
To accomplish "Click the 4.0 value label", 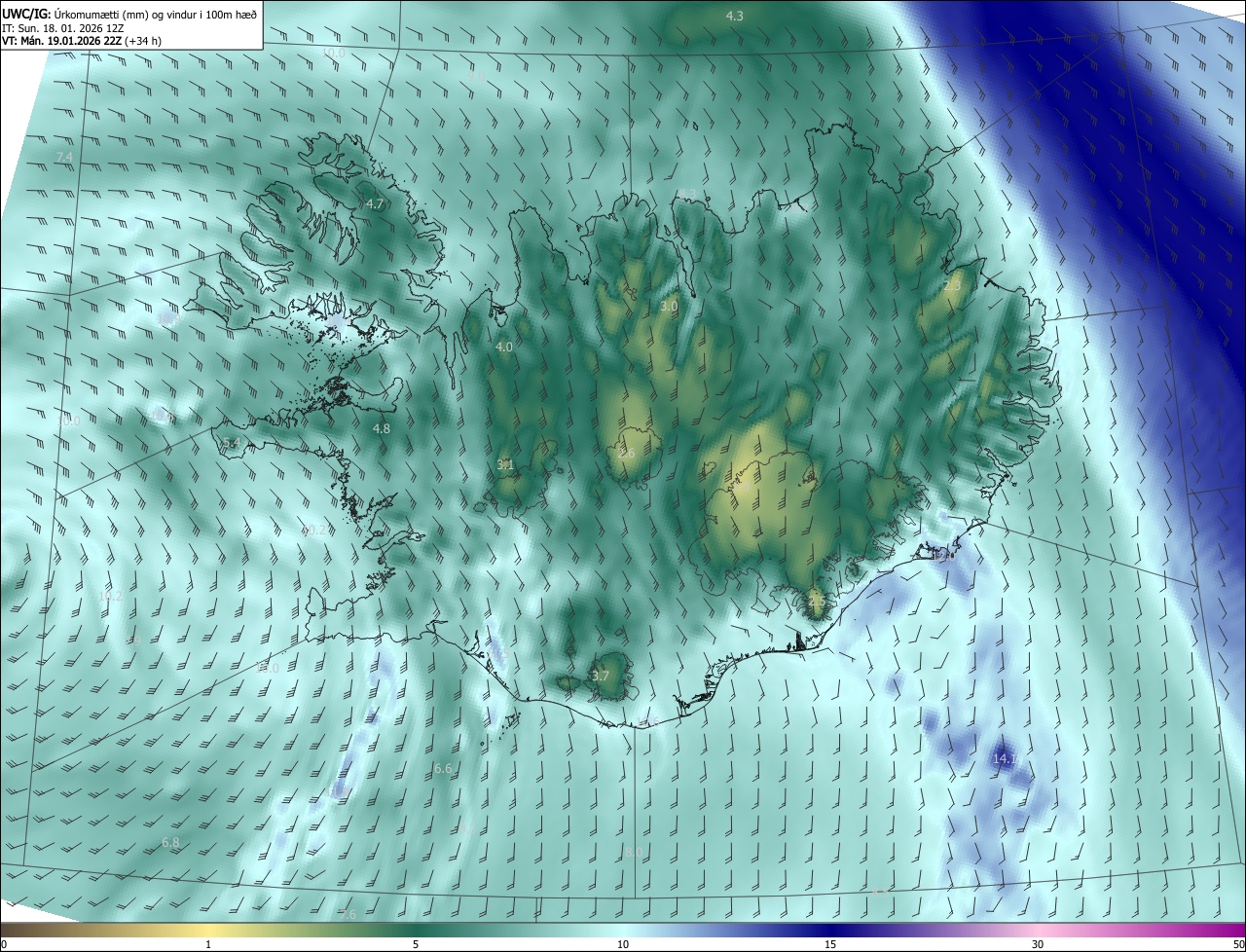I will (504, 348).
